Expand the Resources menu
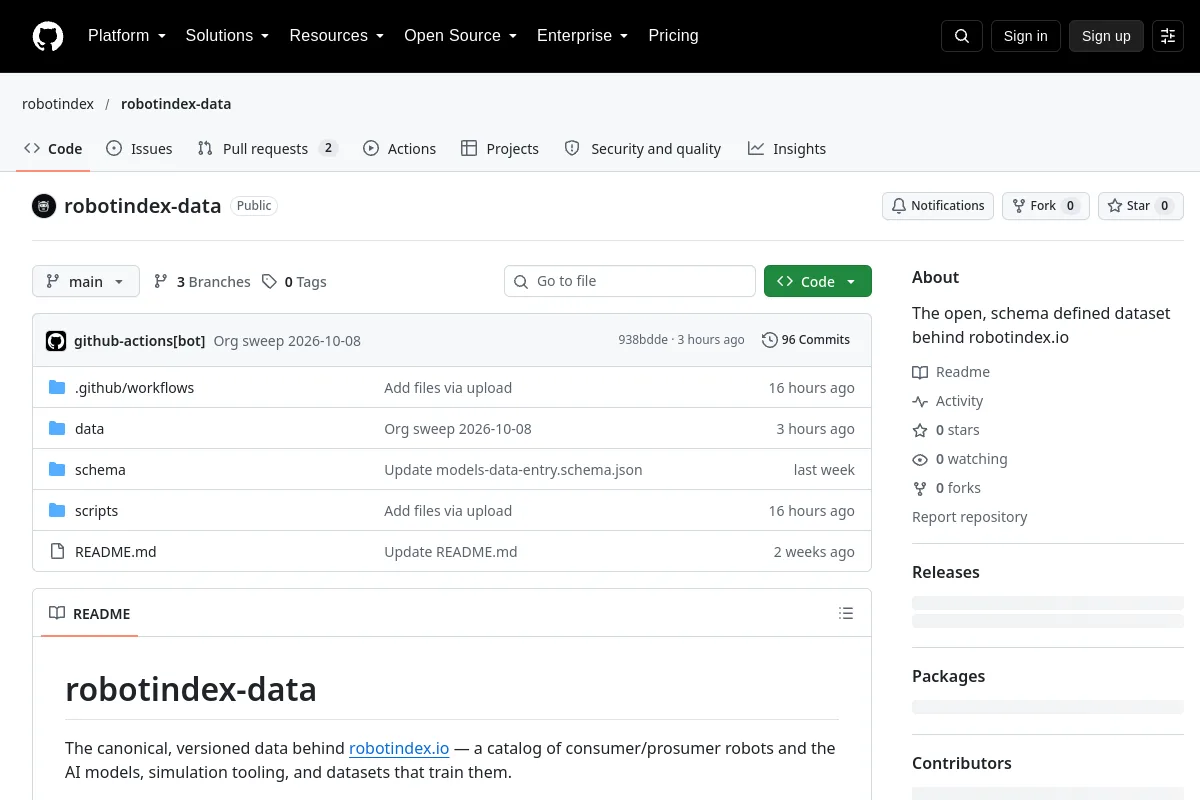The width and height of the screenshot is (1200, 800). click(337, 36)
